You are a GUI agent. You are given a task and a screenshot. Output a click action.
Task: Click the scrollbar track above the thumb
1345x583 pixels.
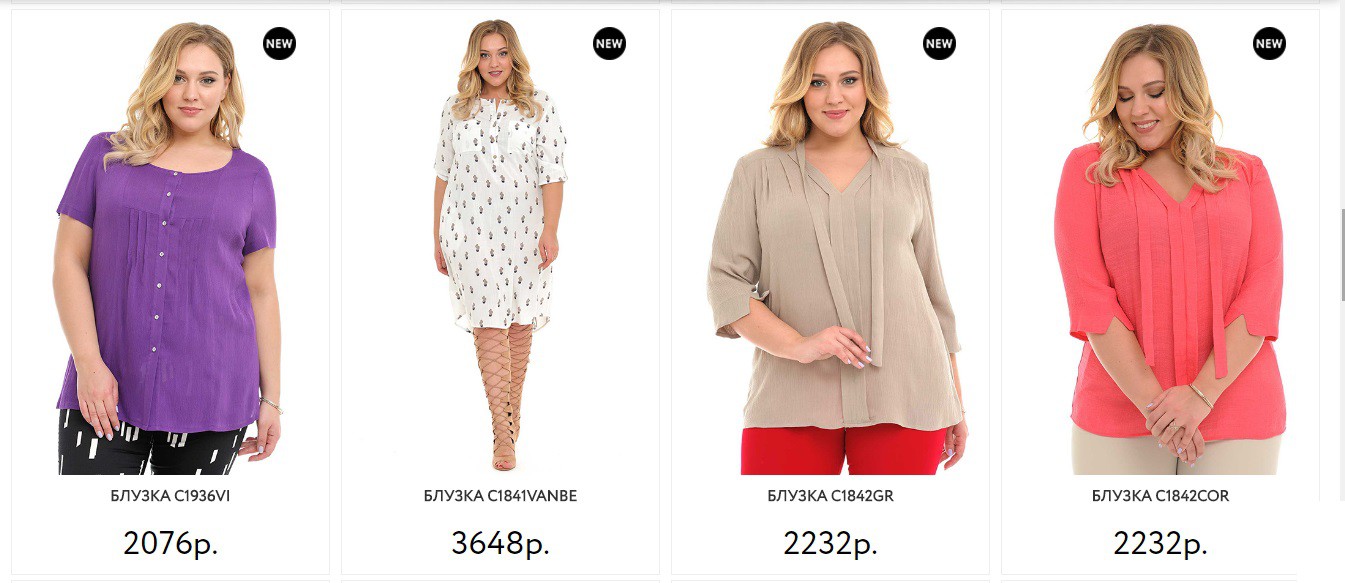pos(1341,105)
